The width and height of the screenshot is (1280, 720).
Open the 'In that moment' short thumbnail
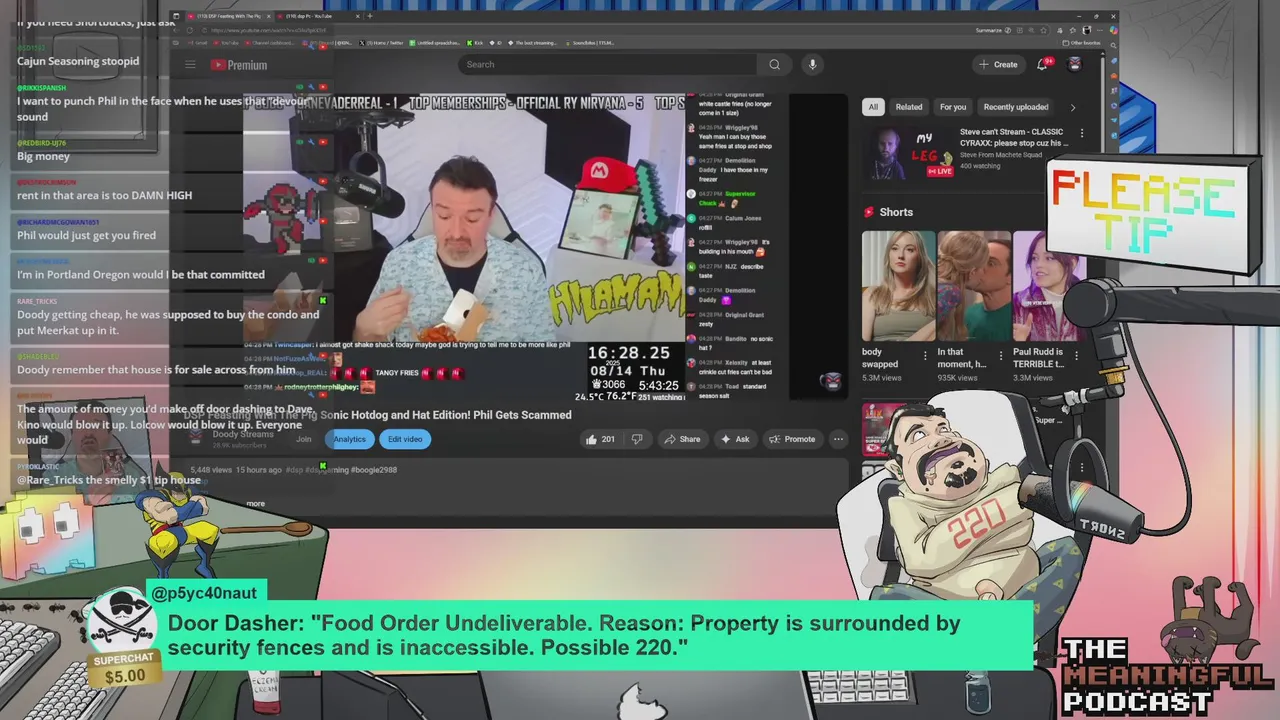(974, 286)
